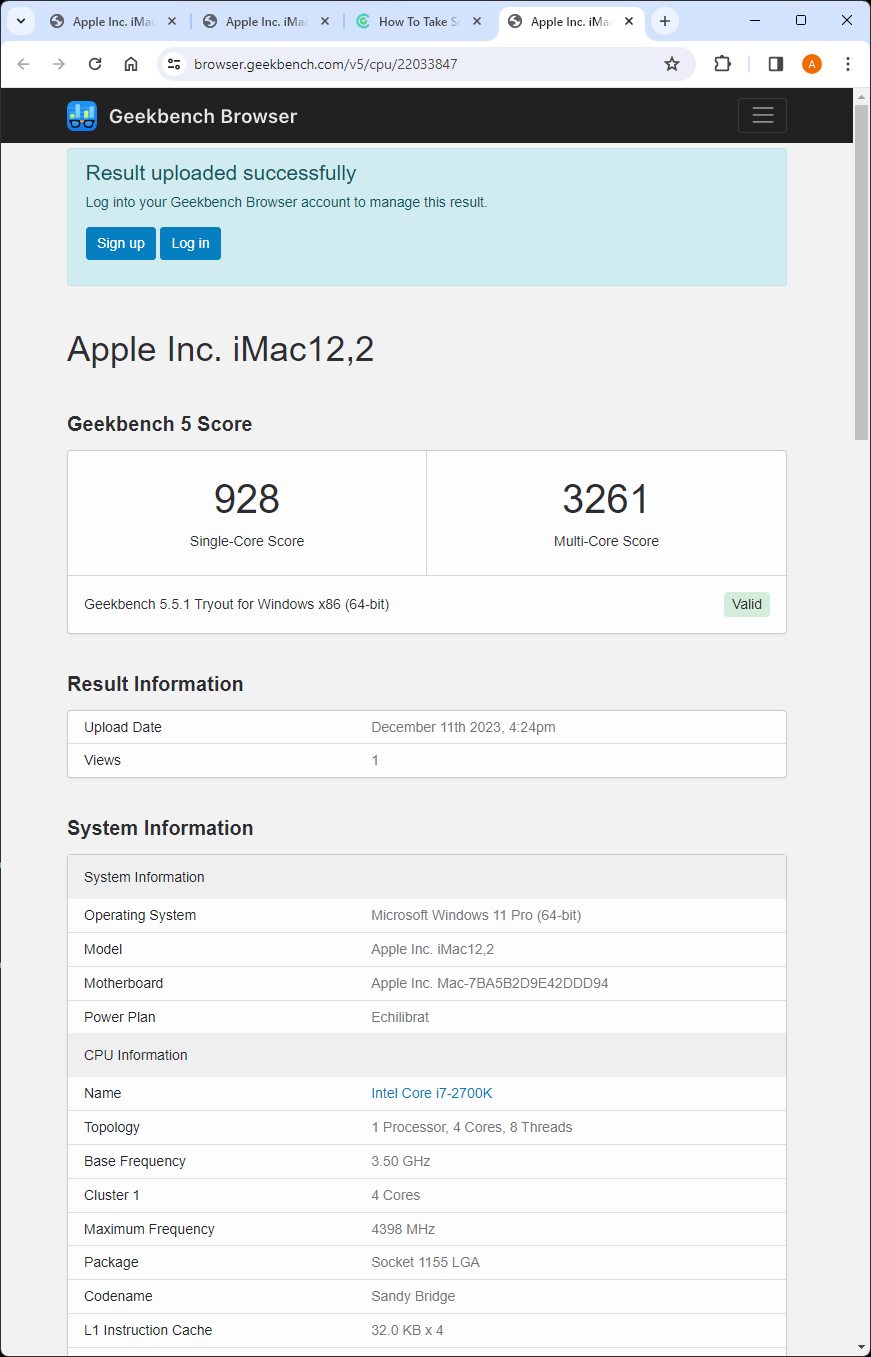Image resolution: width=871 pixels, height=1357 pixels.
Task: Click the Log in button
Action: pos(190,243)
